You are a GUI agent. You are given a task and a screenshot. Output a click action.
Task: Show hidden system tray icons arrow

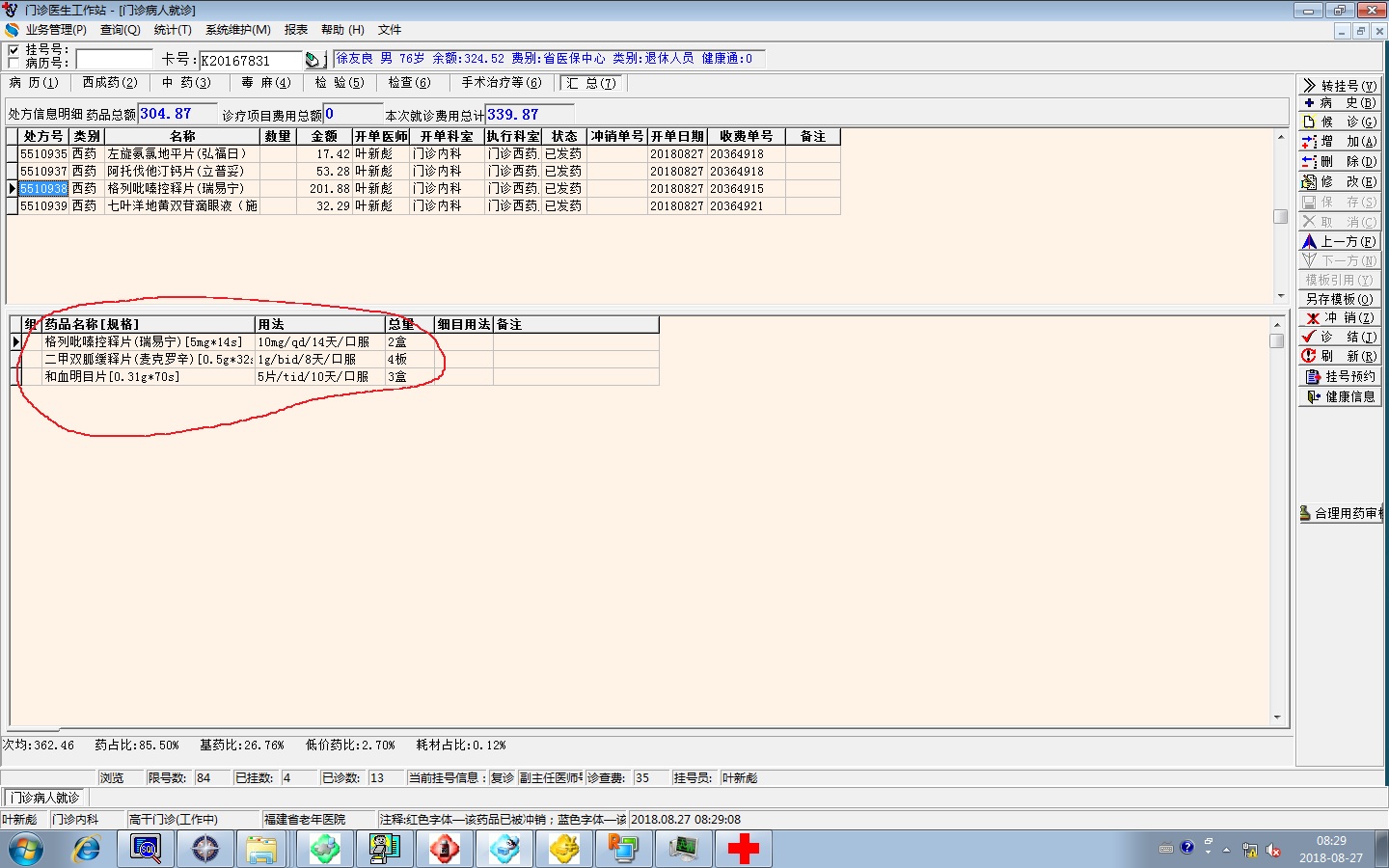point(1226,850)
